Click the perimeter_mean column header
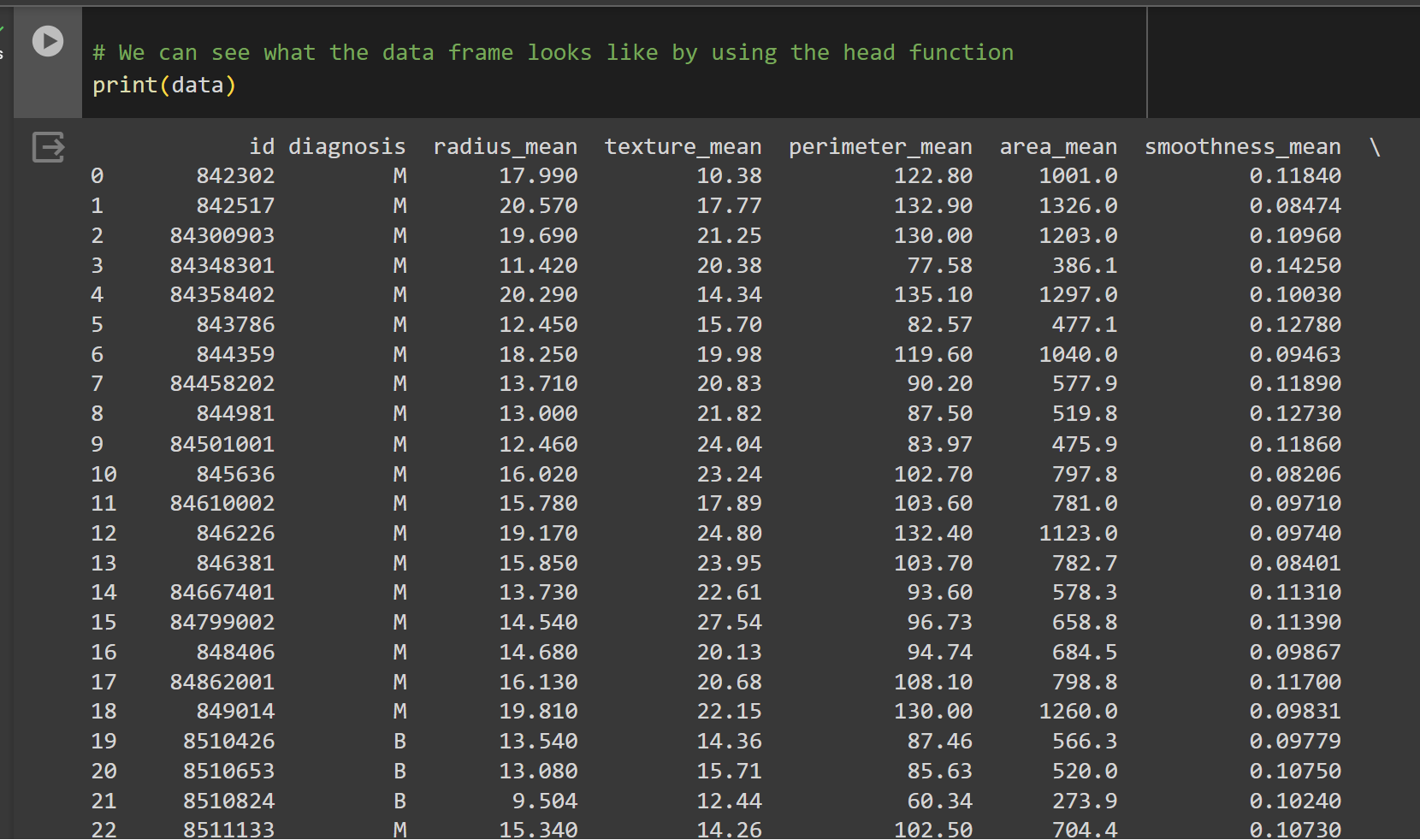Viewport: 1420px width, 840px height. pyautogui.click(x=880, y=147)
